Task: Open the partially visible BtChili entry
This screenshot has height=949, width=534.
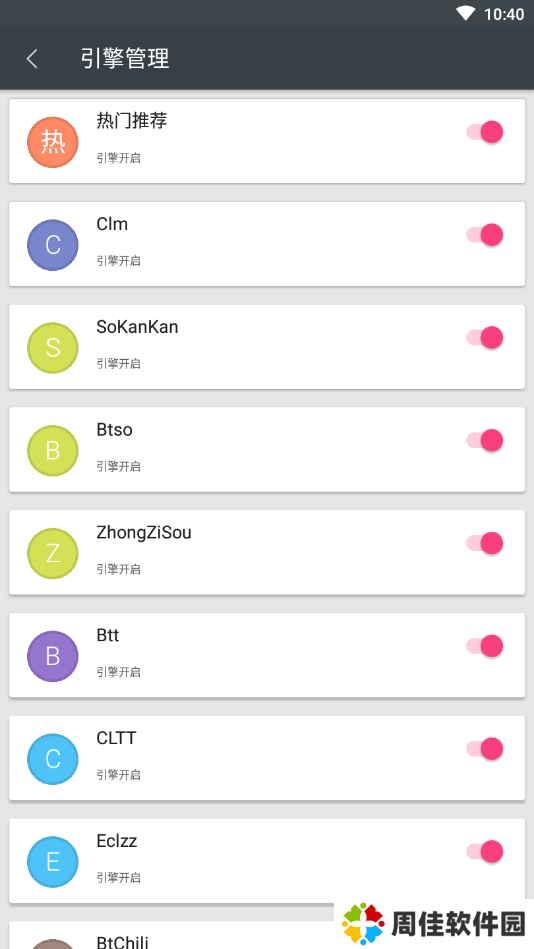Action: click(x=171, y=936)
